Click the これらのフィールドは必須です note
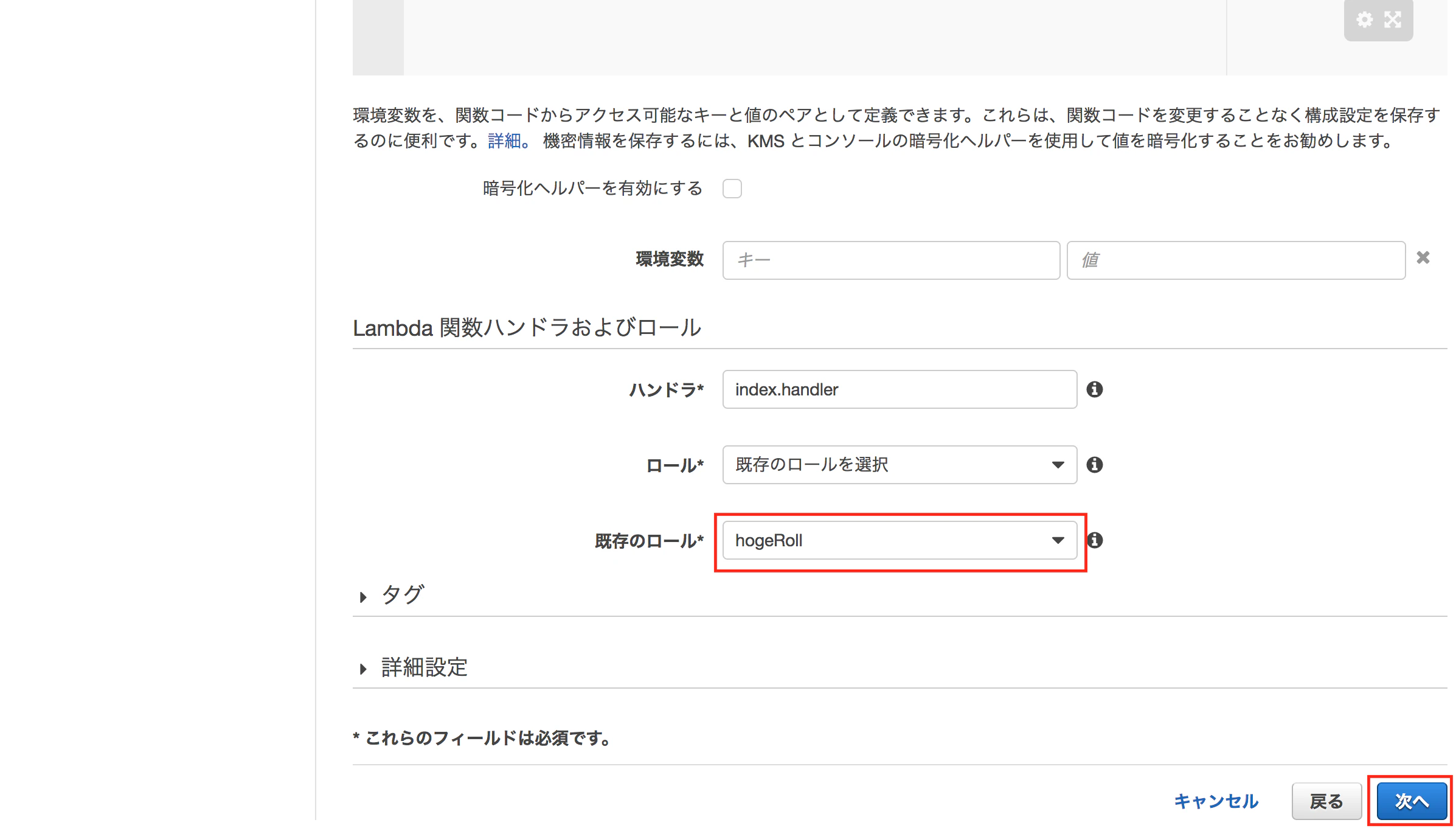This screenshot has height=831, width=1456. click(482, 738)
